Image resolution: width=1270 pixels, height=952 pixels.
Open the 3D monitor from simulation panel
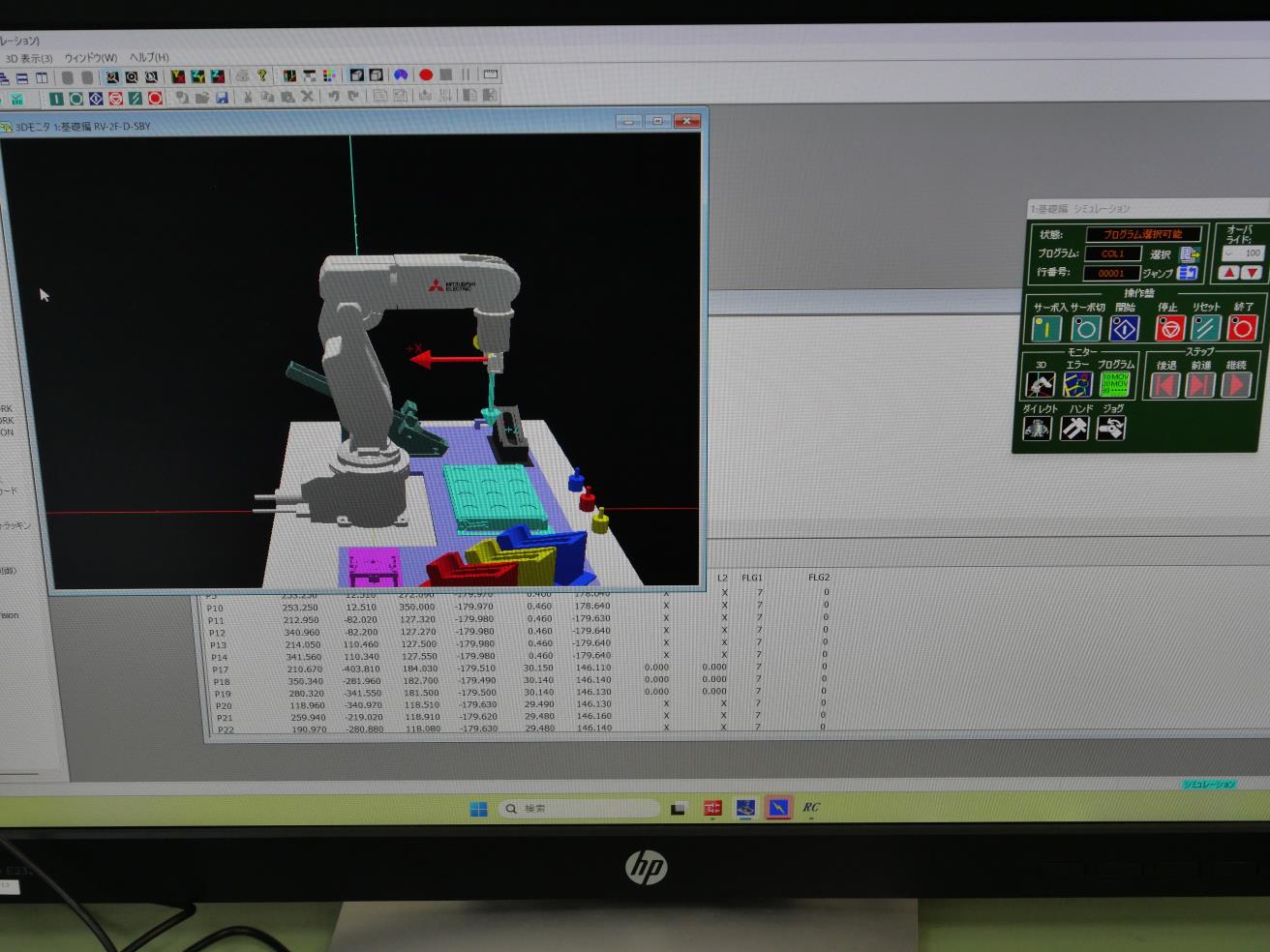click(x=1041, y=384)
